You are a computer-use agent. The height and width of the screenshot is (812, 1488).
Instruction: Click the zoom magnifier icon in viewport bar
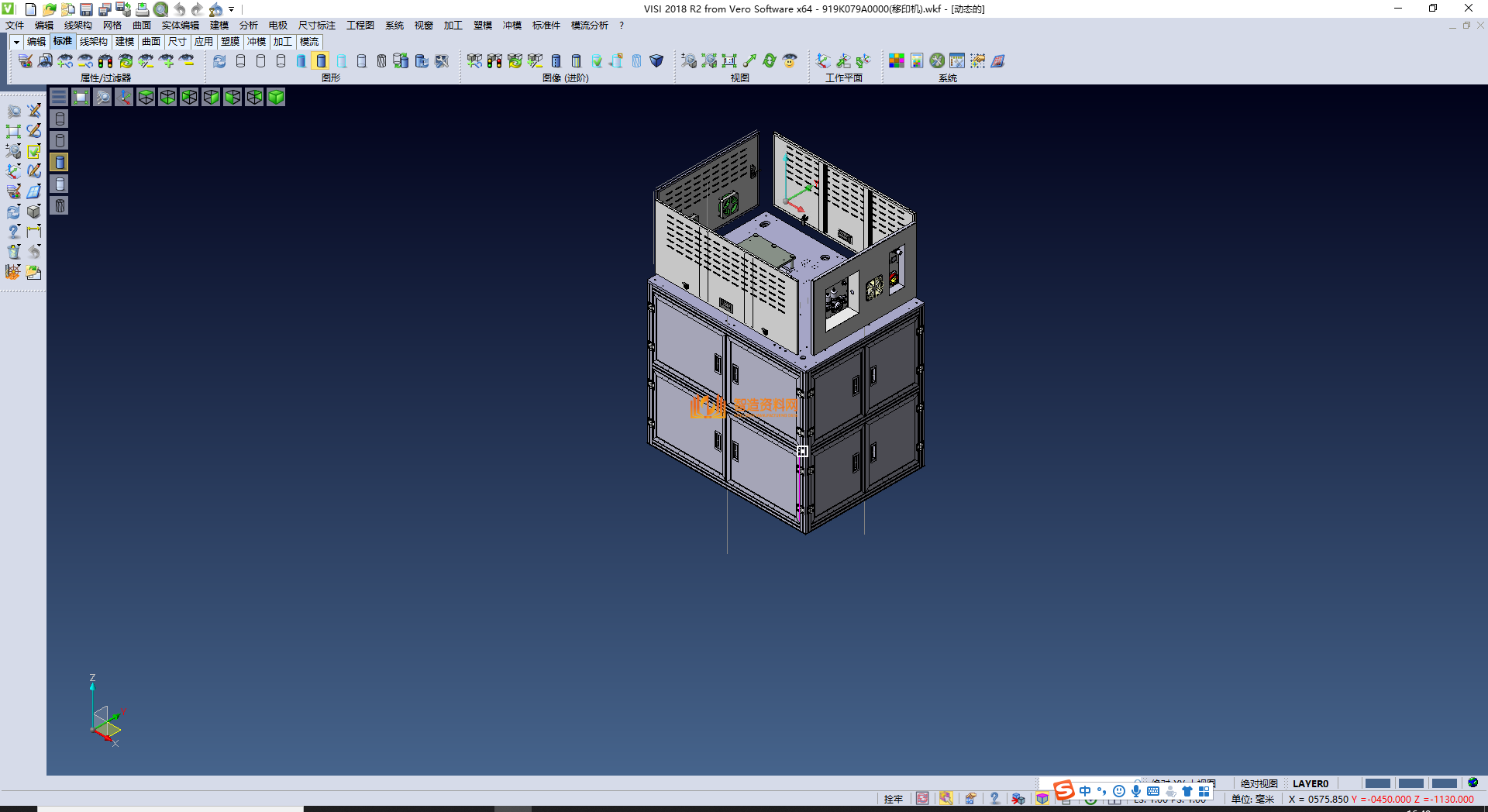[x=102, y=97]
